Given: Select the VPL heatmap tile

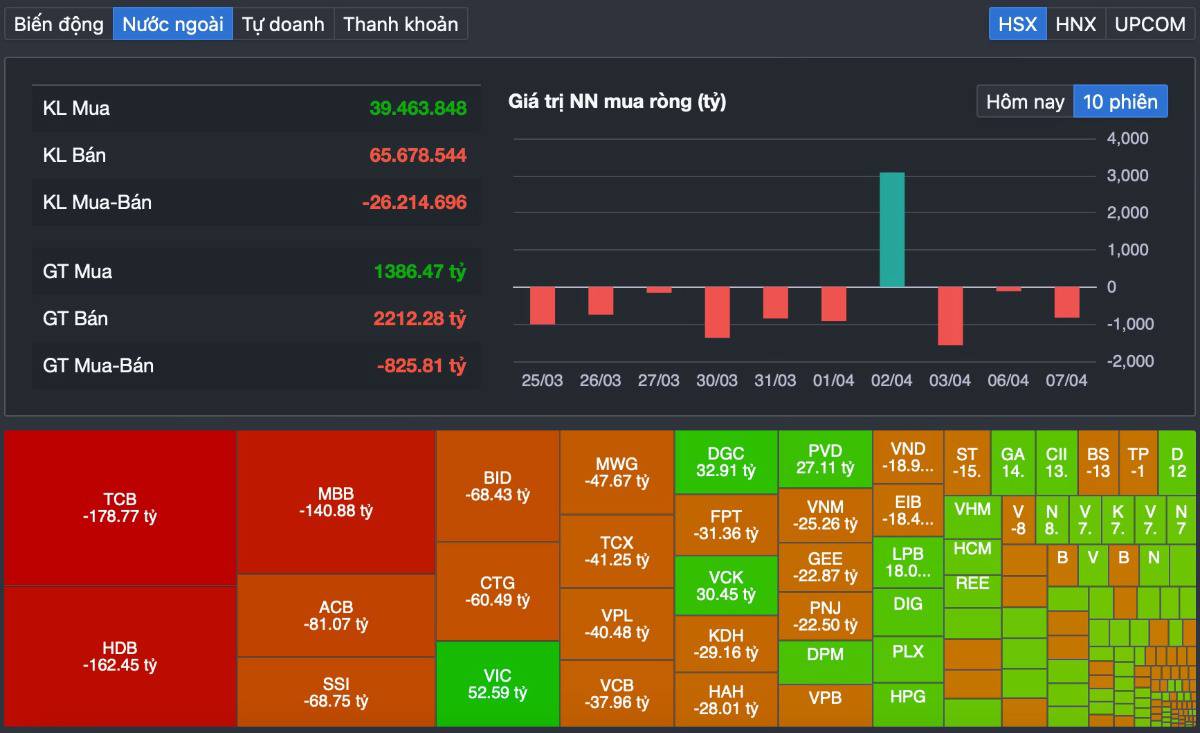Looking at the screenshot, I should (x=617, y=624).
